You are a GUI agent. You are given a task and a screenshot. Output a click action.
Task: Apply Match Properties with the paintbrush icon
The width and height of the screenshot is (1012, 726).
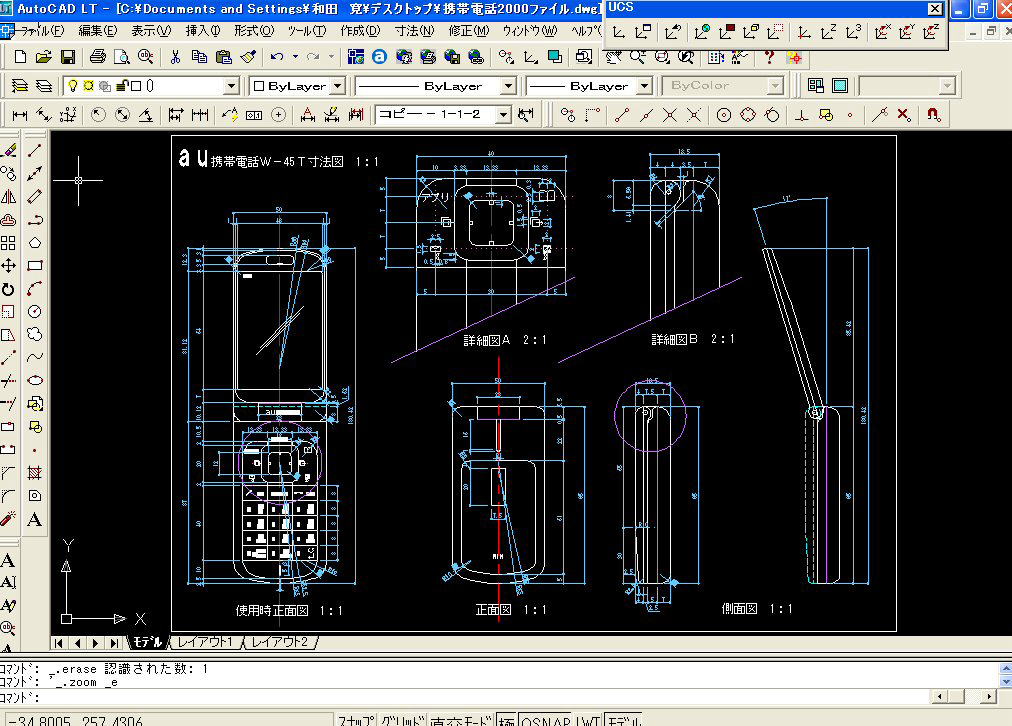click(x=248, y=57)
